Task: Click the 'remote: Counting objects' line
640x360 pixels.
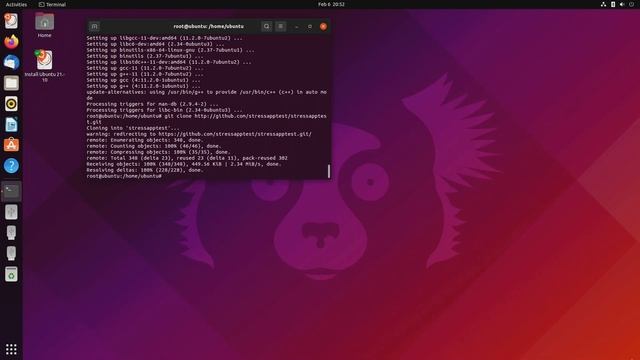Action: point(153,146)
